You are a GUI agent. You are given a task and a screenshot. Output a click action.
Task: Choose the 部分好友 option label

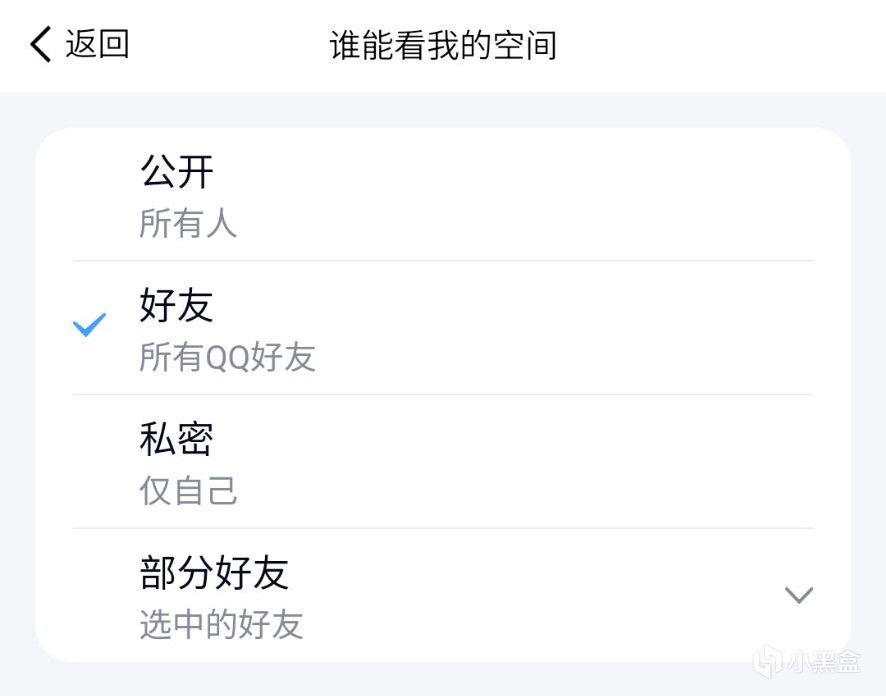pos(214,573)
